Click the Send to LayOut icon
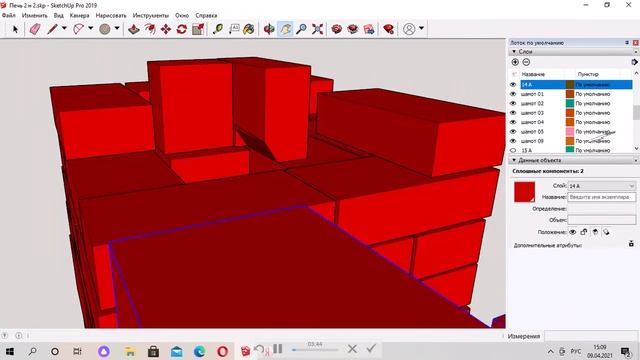 [369, 29]
